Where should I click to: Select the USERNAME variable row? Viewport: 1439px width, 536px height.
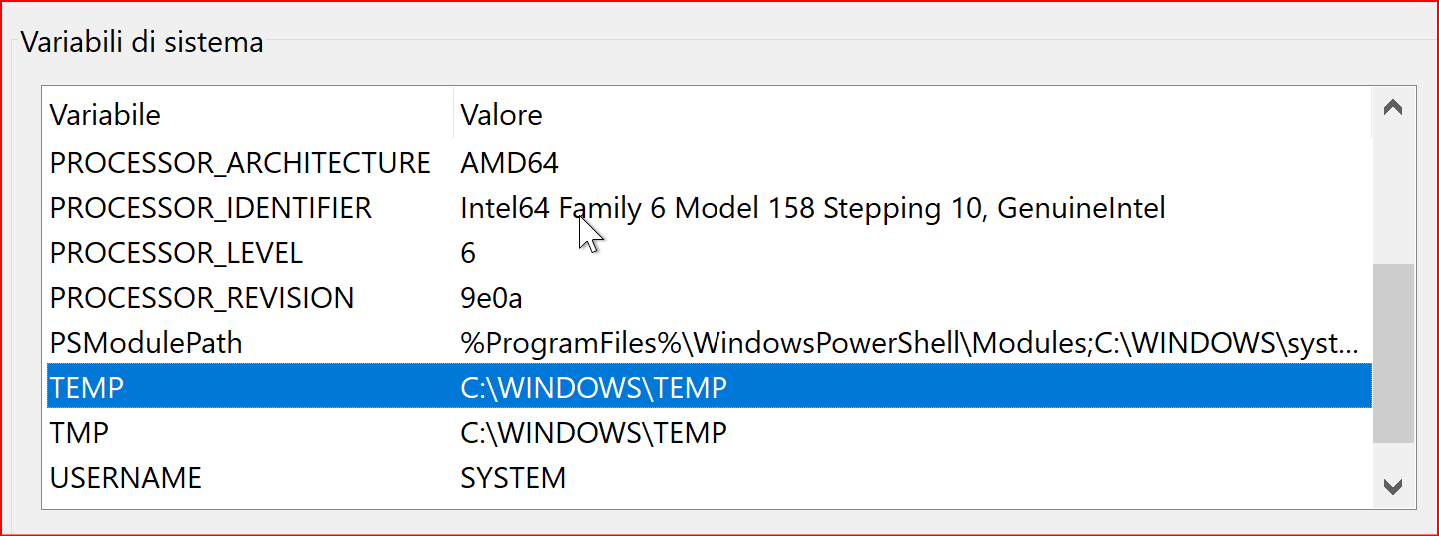(709, 478)
